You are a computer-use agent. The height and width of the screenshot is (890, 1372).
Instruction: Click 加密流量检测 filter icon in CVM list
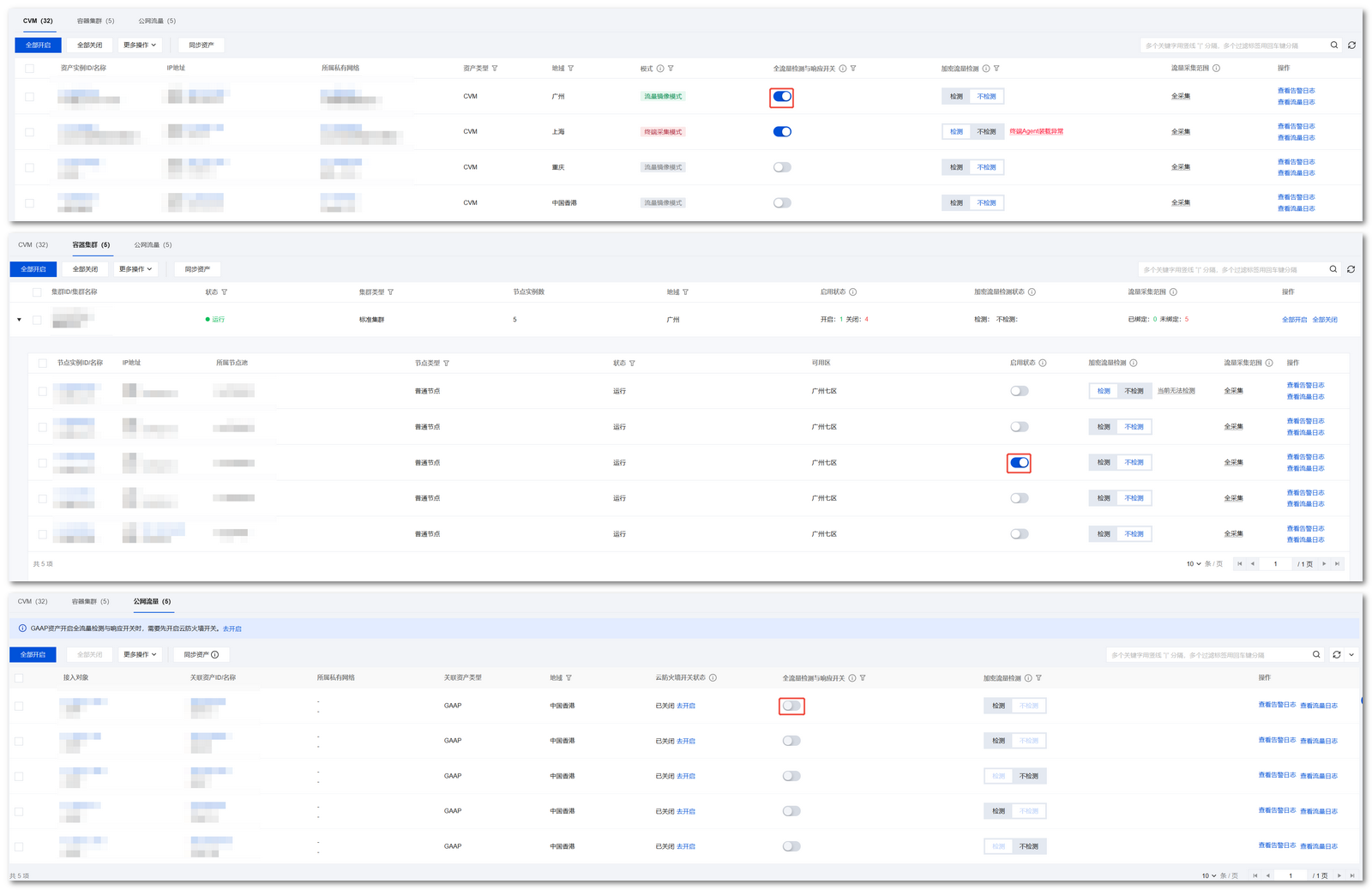click(996, 69)
